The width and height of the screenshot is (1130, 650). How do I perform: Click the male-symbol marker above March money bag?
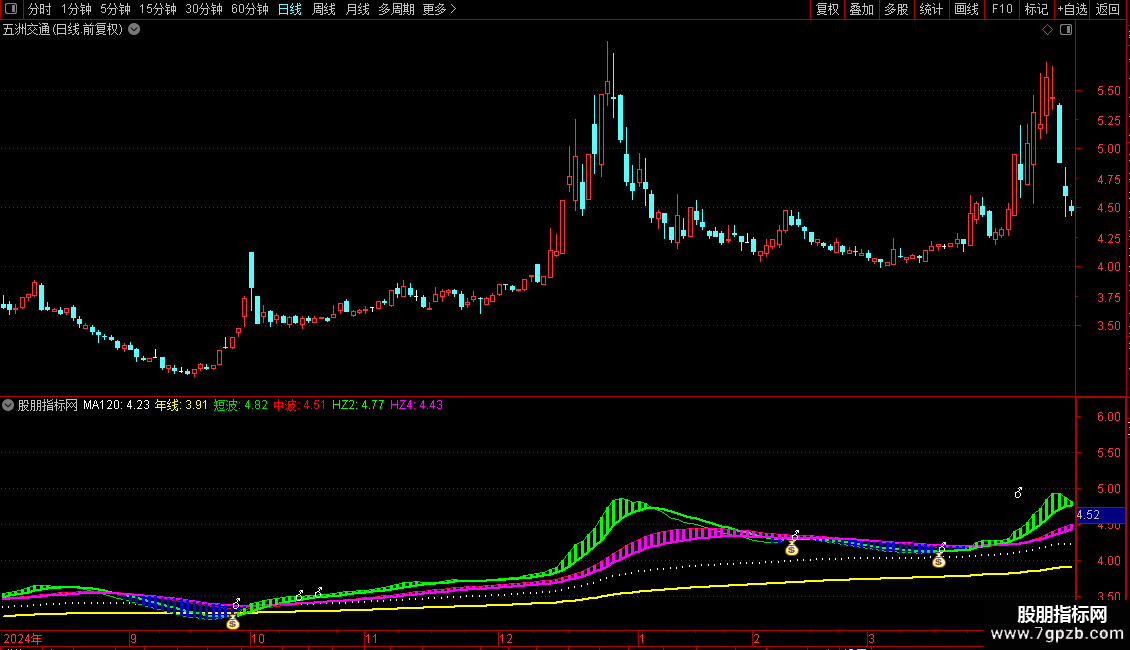click(x=942, y=548)
